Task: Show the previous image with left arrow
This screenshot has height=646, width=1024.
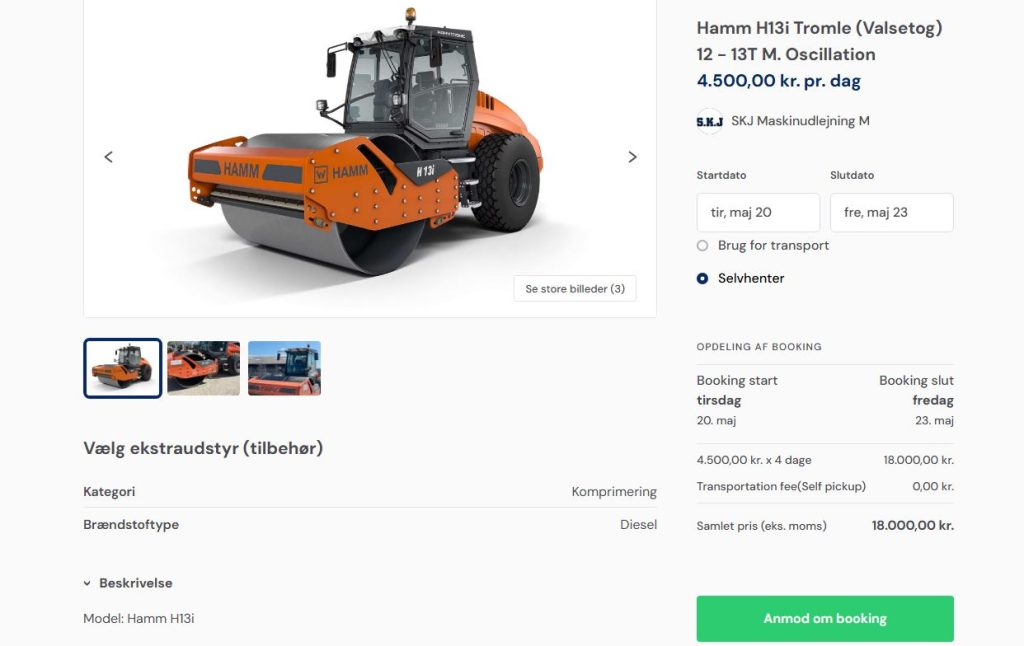Action: [108, 157]
